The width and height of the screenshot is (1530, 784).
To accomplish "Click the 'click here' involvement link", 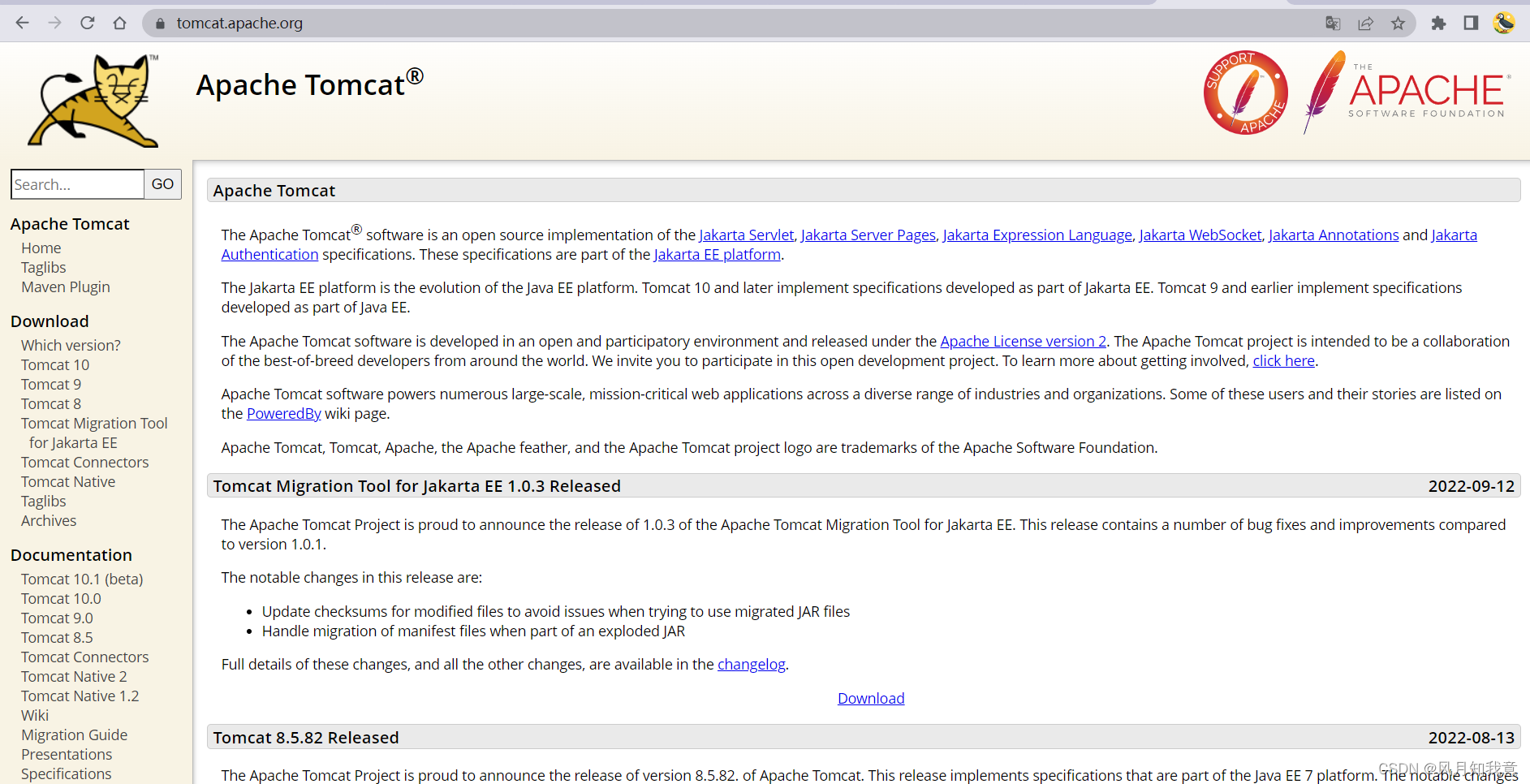I will click(1283, 360).
